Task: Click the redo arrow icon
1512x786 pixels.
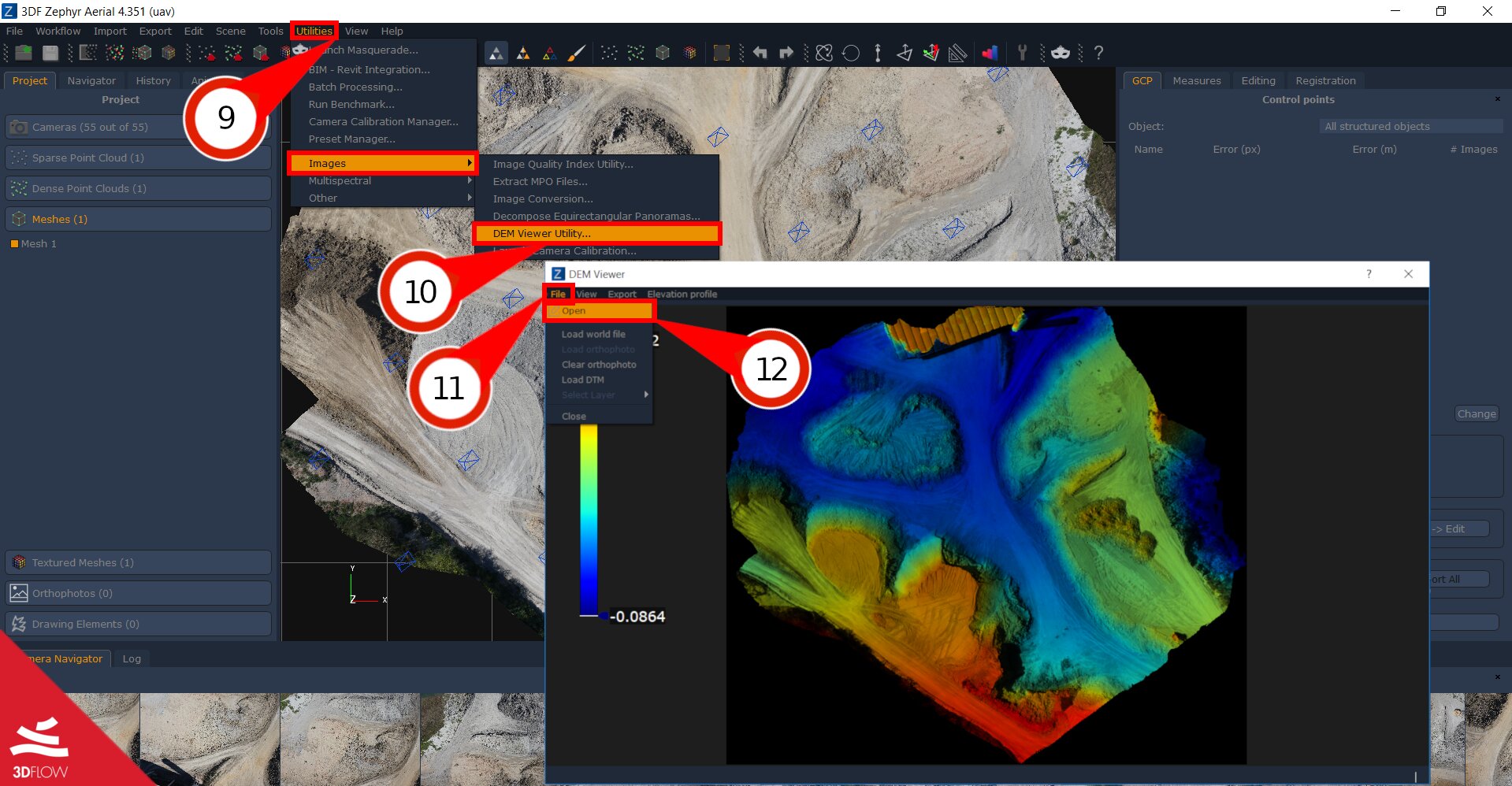Action: [786, 53]
